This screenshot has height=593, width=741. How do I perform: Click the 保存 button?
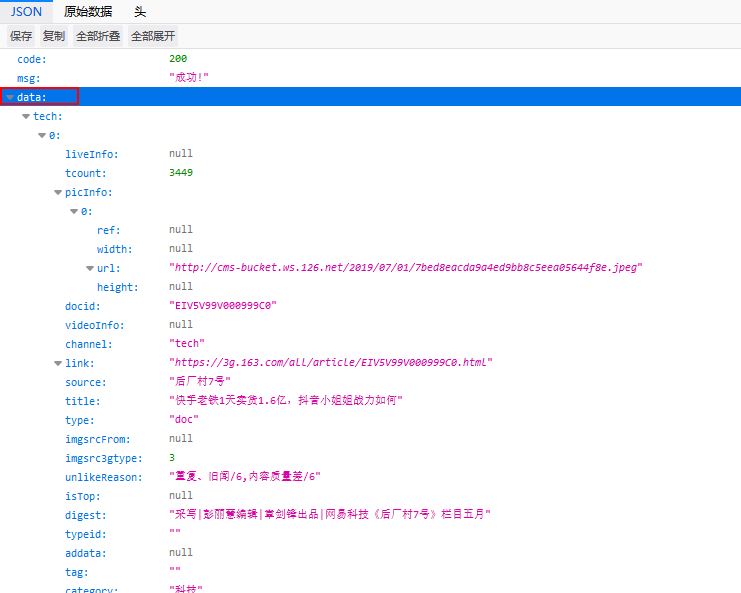21,36
